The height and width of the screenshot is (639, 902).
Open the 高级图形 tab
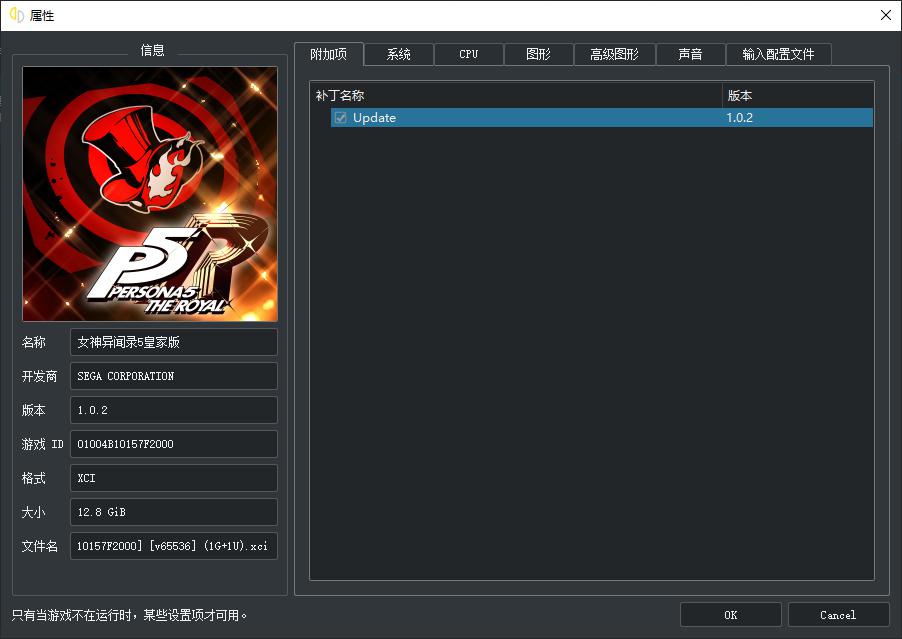click(x=614, y=54)
